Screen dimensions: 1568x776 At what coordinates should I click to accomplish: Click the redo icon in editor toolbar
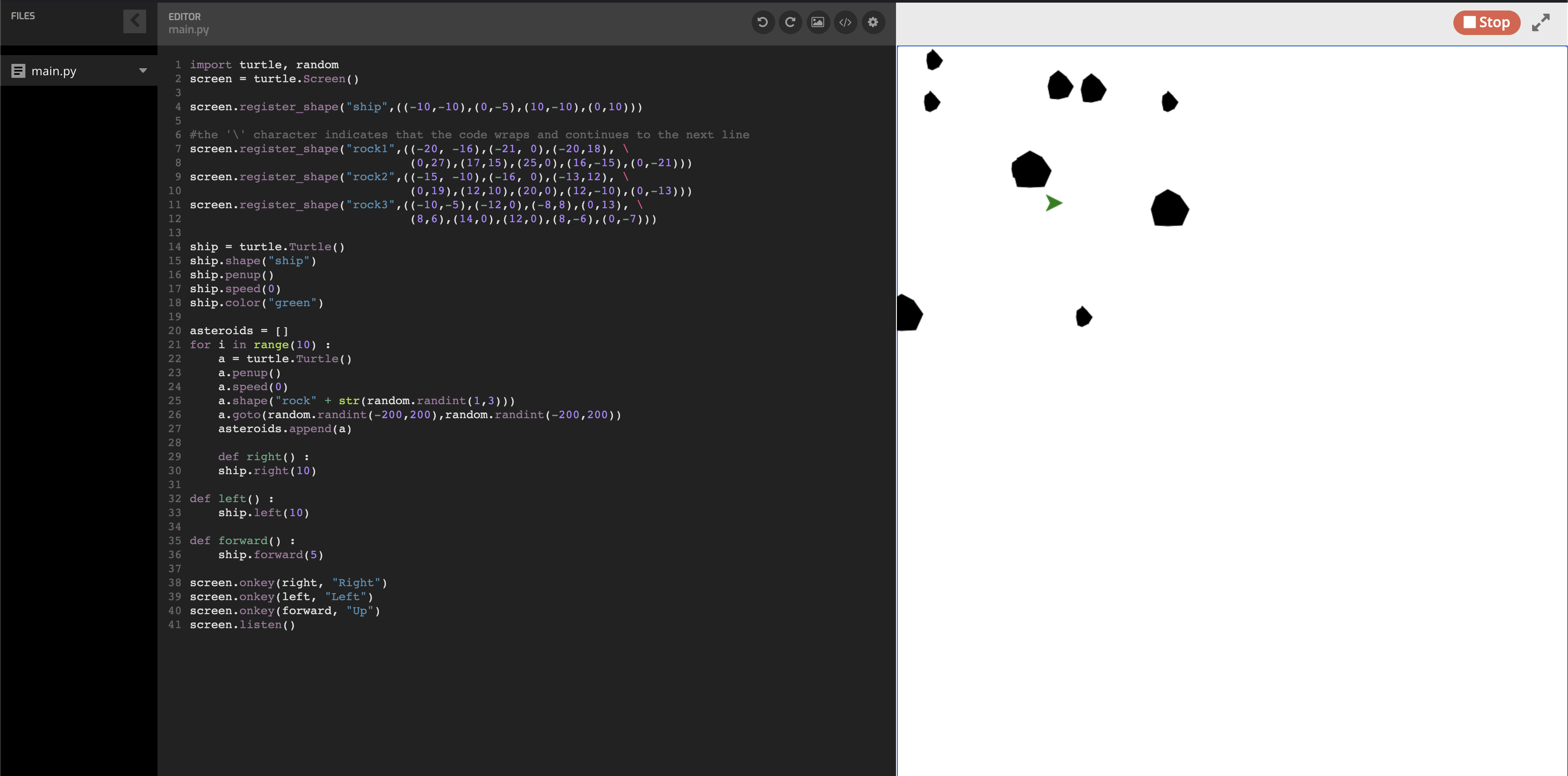coord(790,22)
